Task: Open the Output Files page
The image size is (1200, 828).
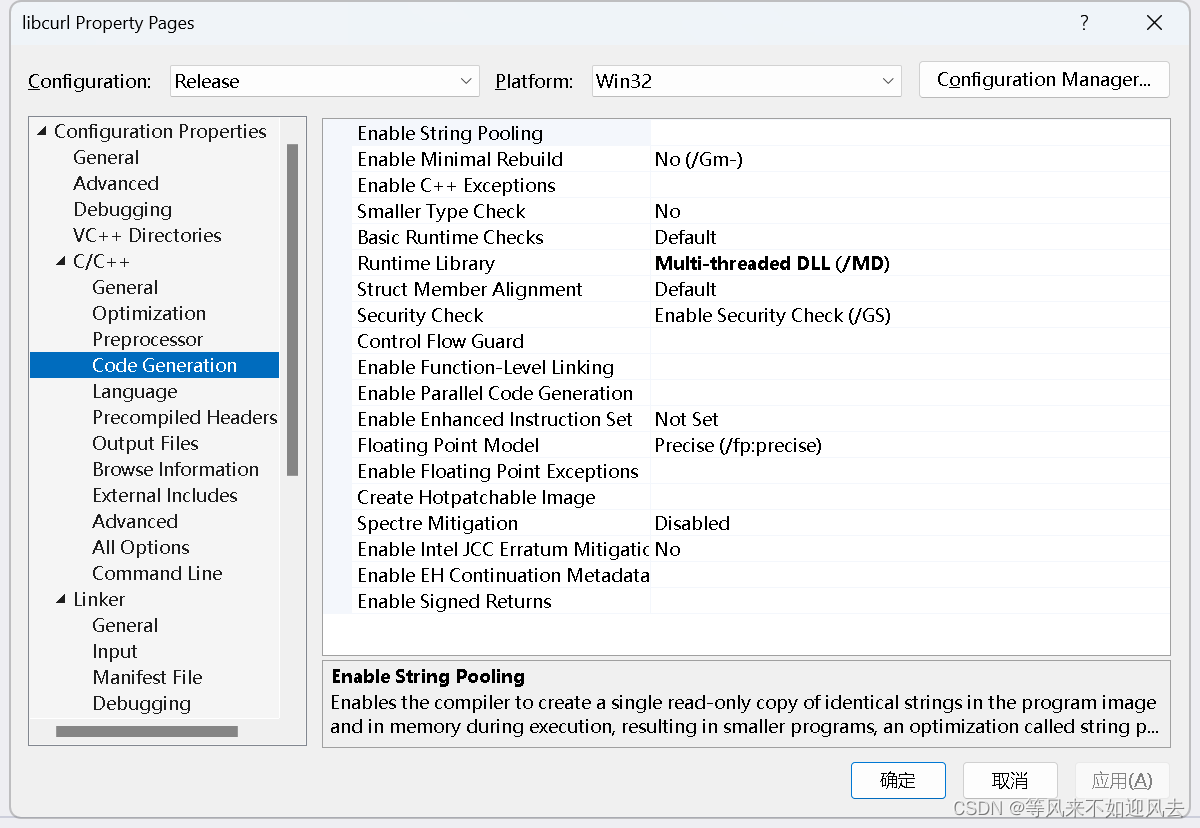Action: (145, 443)
